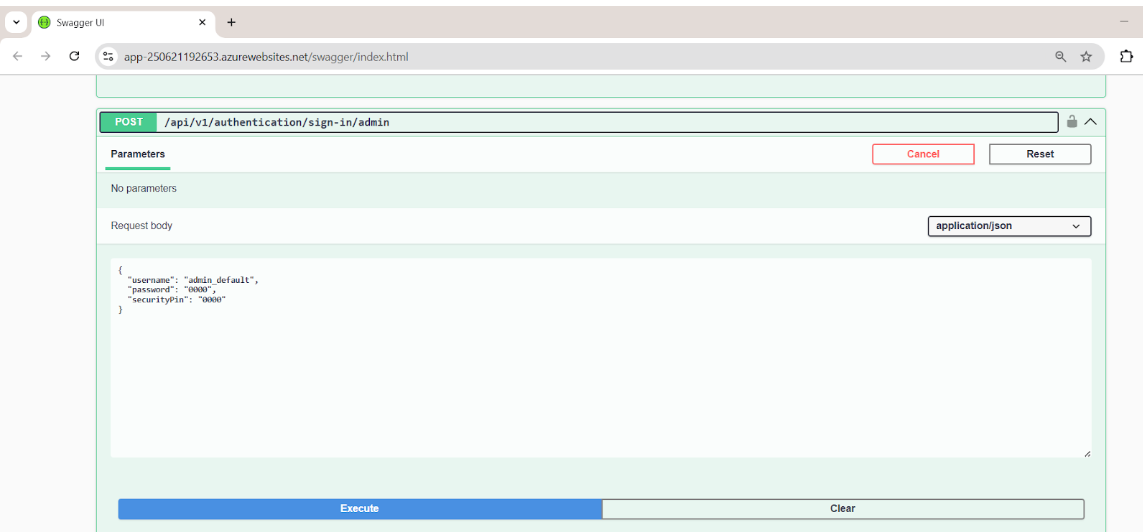Click inside the request body JSON editor

click(601, 357)
